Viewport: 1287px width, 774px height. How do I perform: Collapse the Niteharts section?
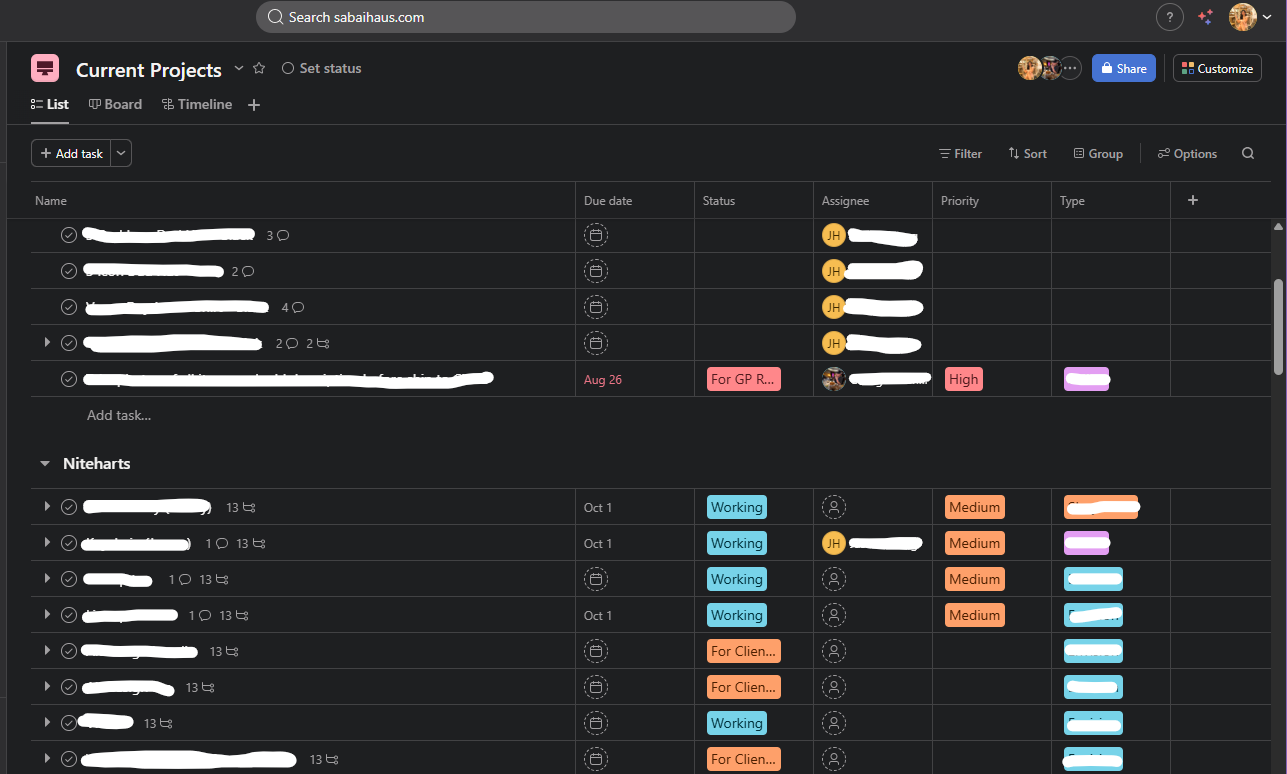[x=45, y=464]
